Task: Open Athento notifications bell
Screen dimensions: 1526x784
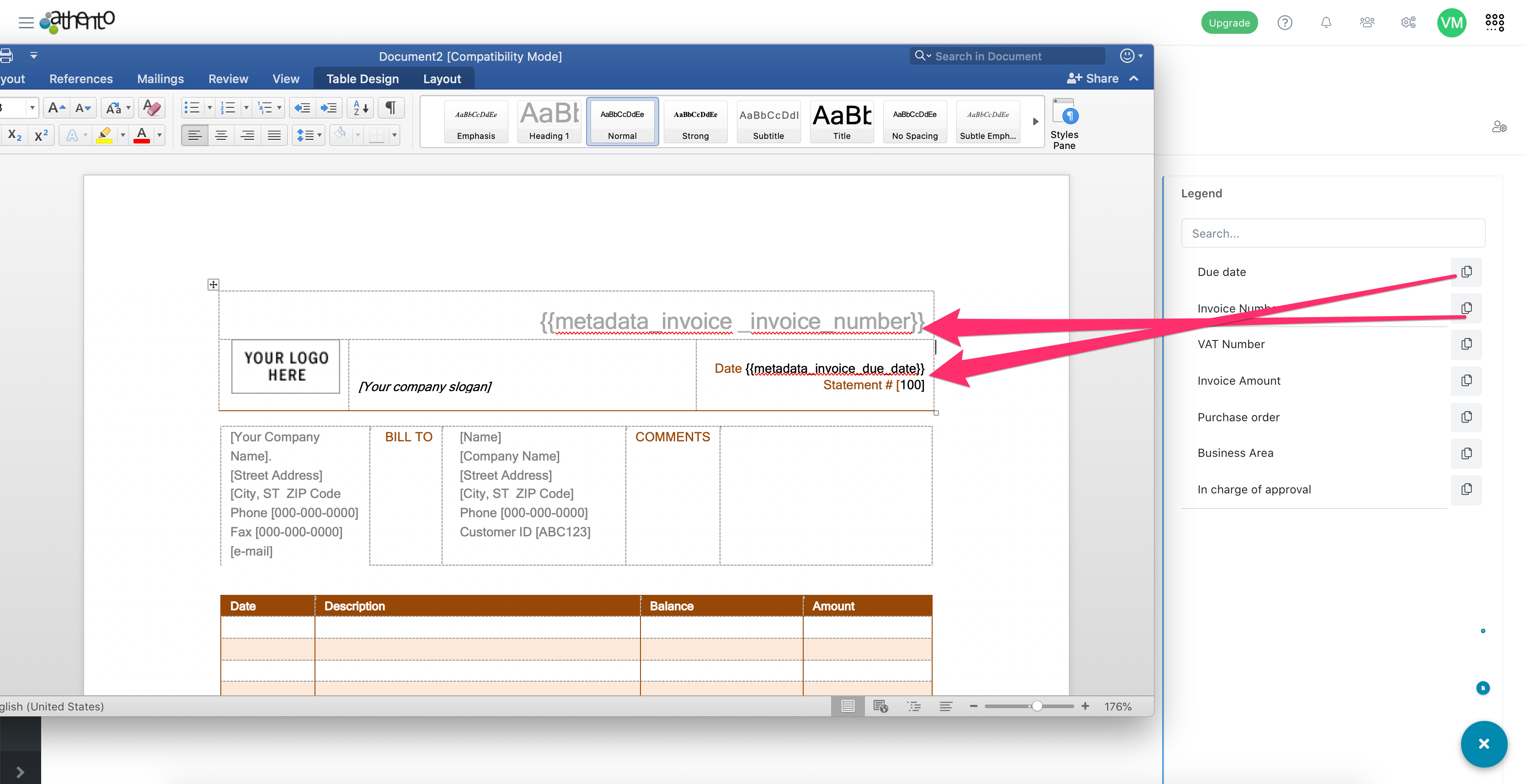Action: click(x=1326, y=22)
